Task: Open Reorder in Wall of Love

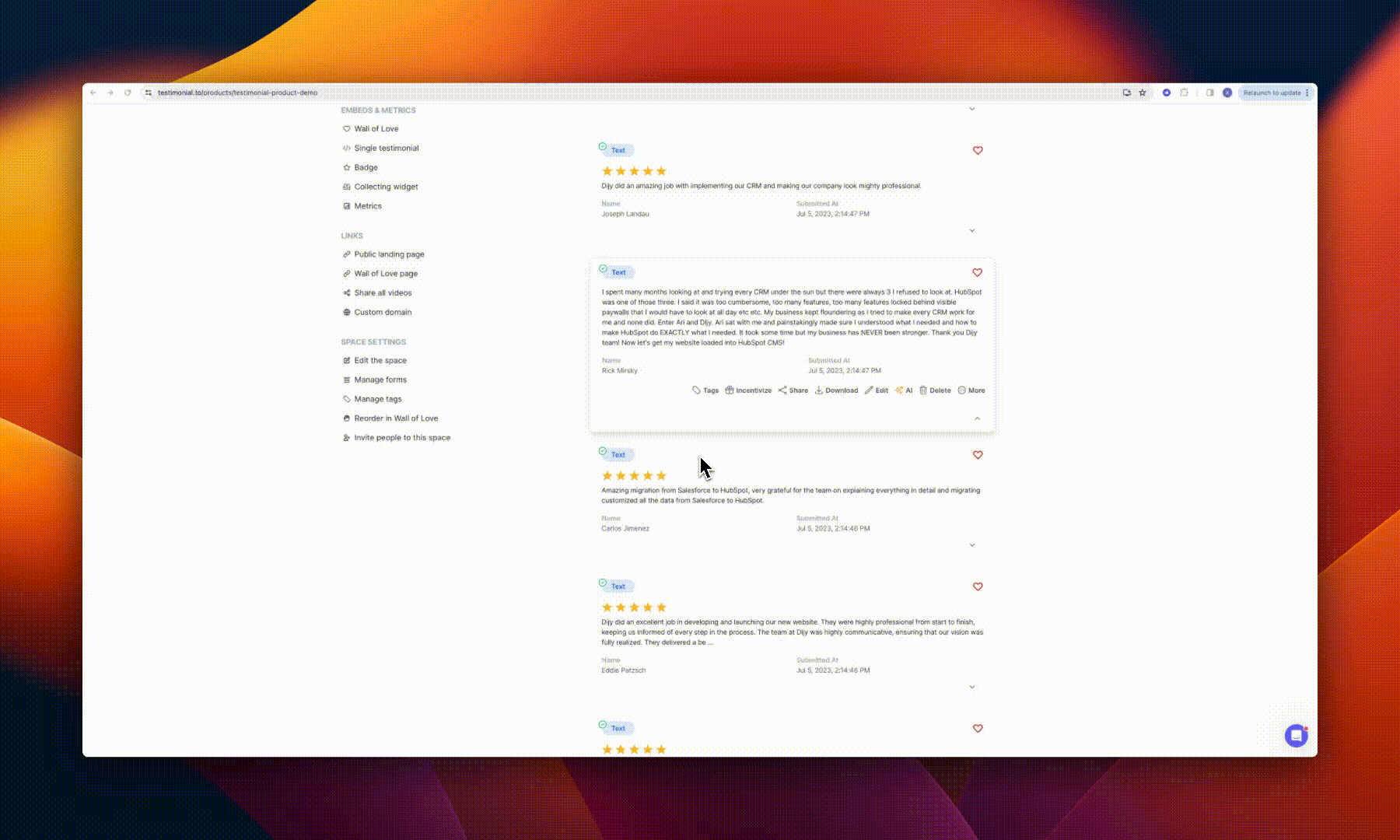Action: (x=390, y=418)
